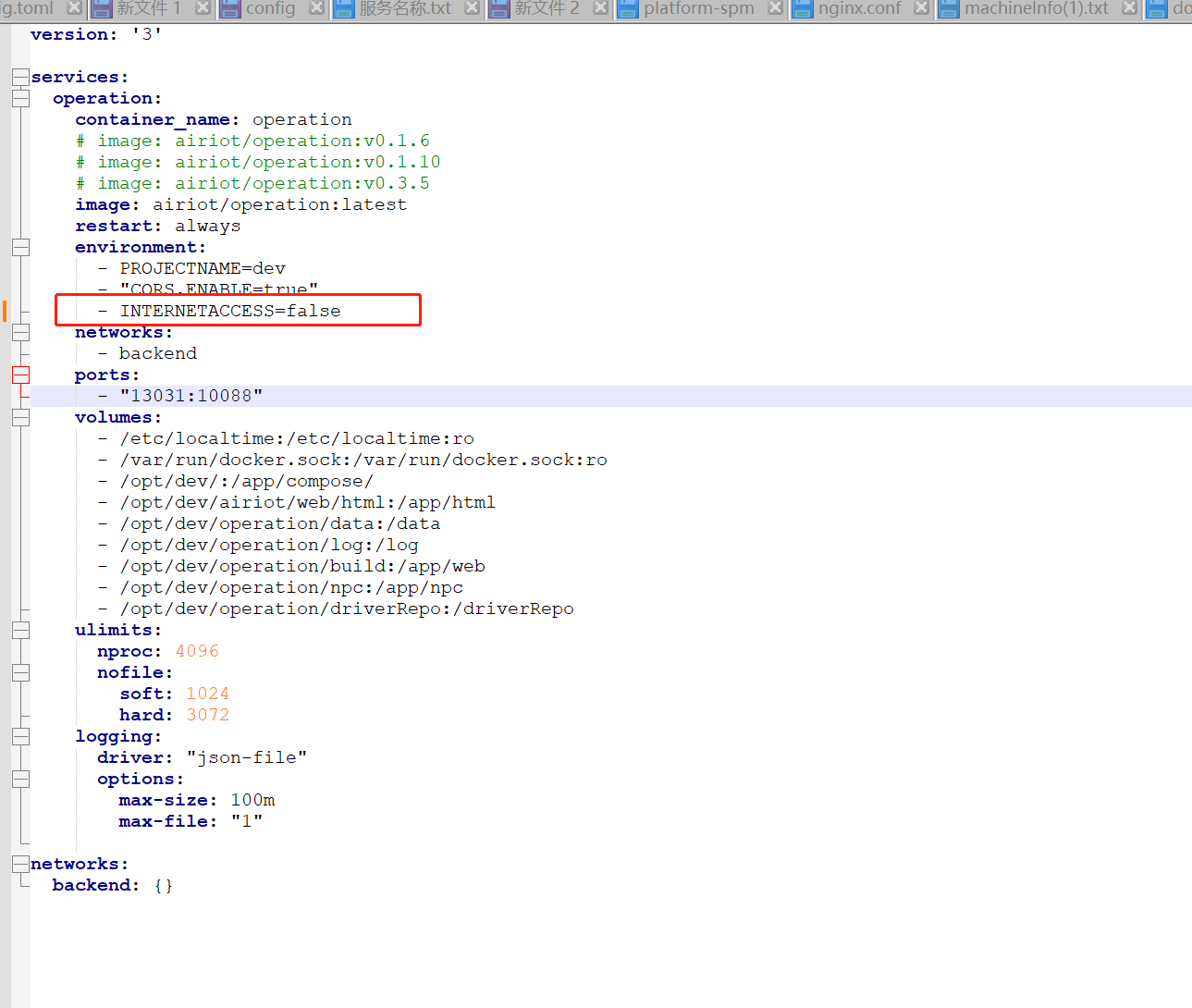Close the machineInfo(1).txt tab
This screenshot has width=1192, height=1008.
[1129, 8]
